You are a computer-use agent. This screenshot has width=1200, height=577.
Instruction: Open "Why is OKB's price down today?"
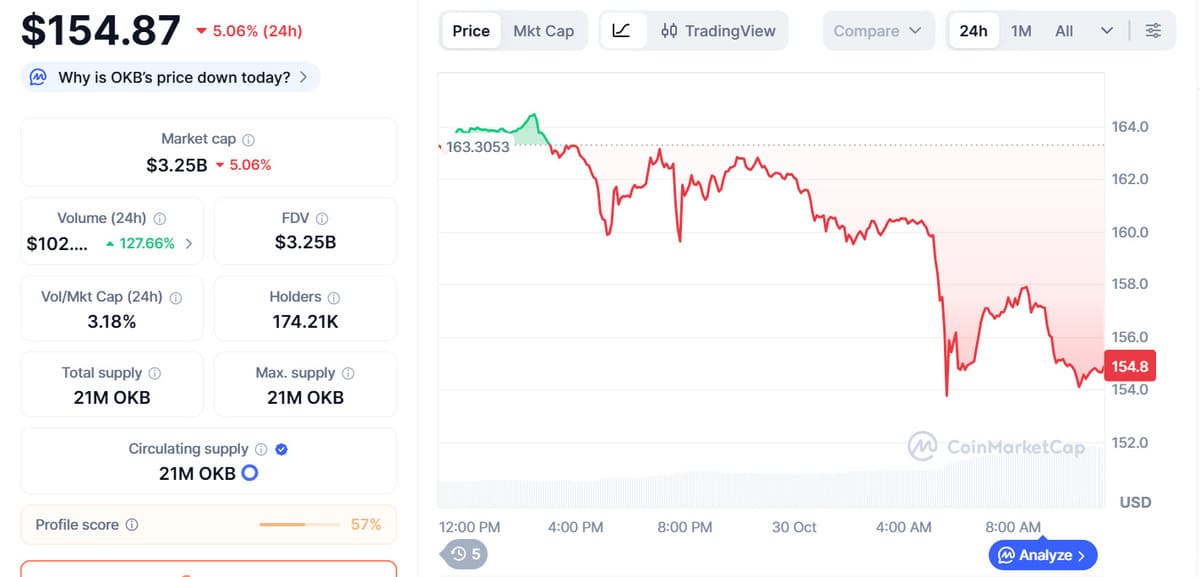(x=171, y=77)
